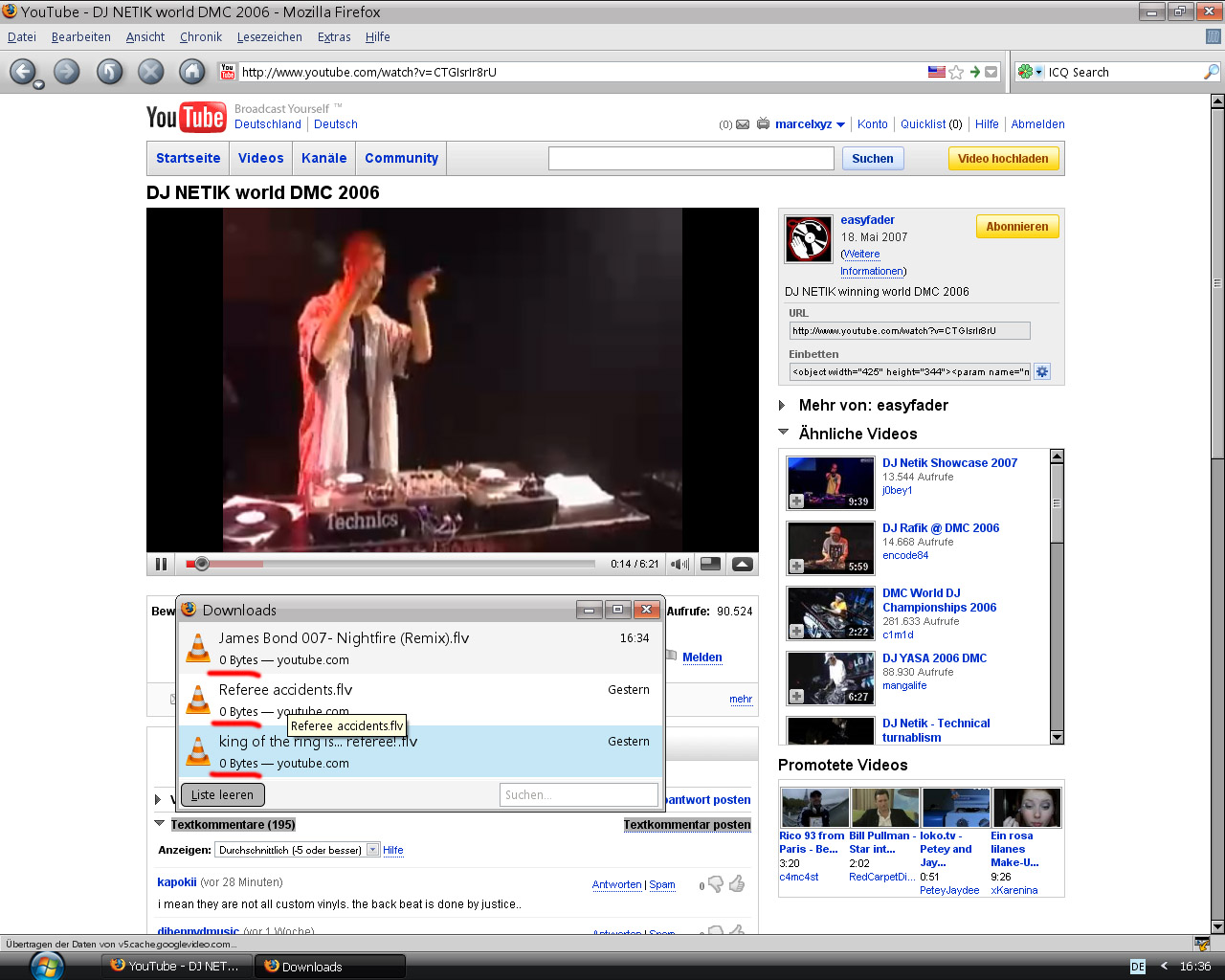Viewport: 1225px width, 980px height.
Task: Add DJ YASA 2006 DMC to Quicklist
Action: pyautogui.click(x=796, y=697)
